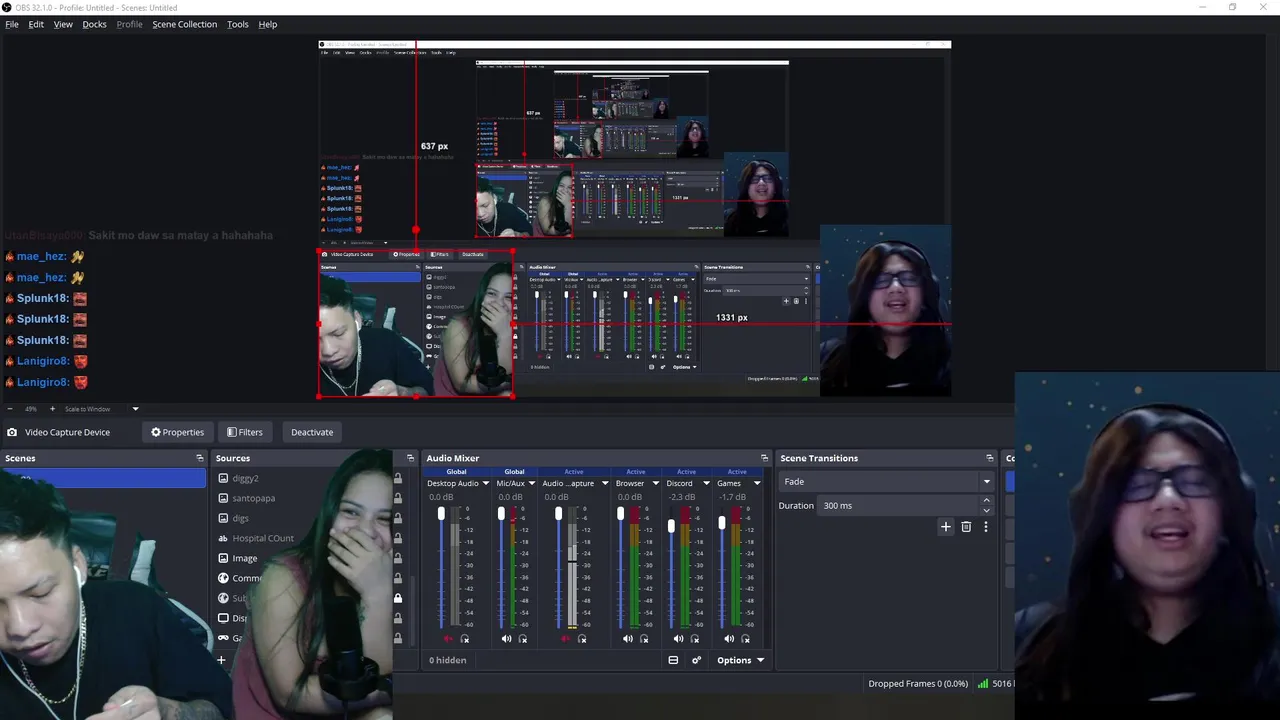The width and height of the screenshot is (1280, 720).
Task: Toggle lock on digs source
Action: pos(398,518)
